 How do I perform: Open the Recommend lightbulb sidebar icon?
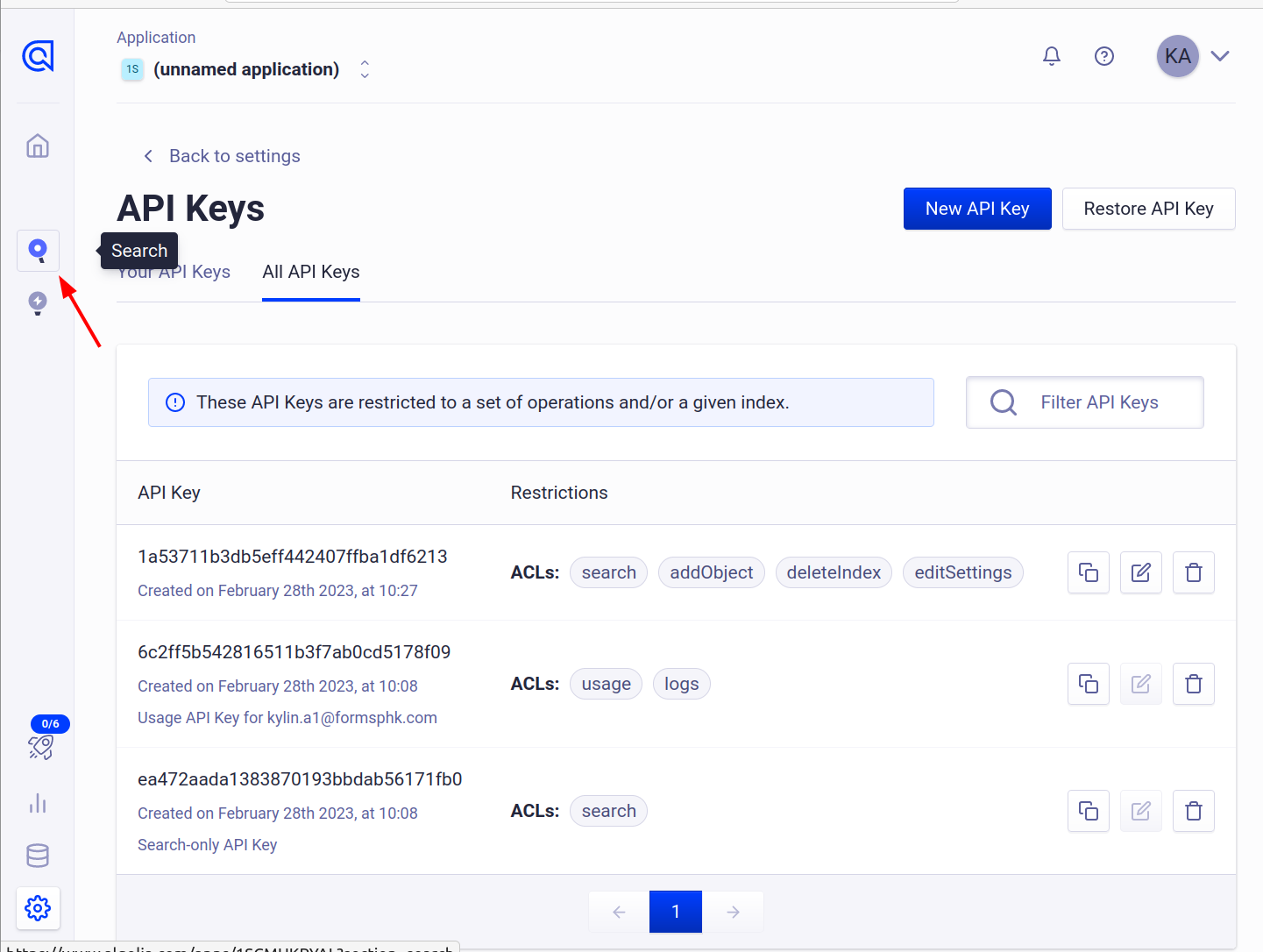(x=38, y=303)
